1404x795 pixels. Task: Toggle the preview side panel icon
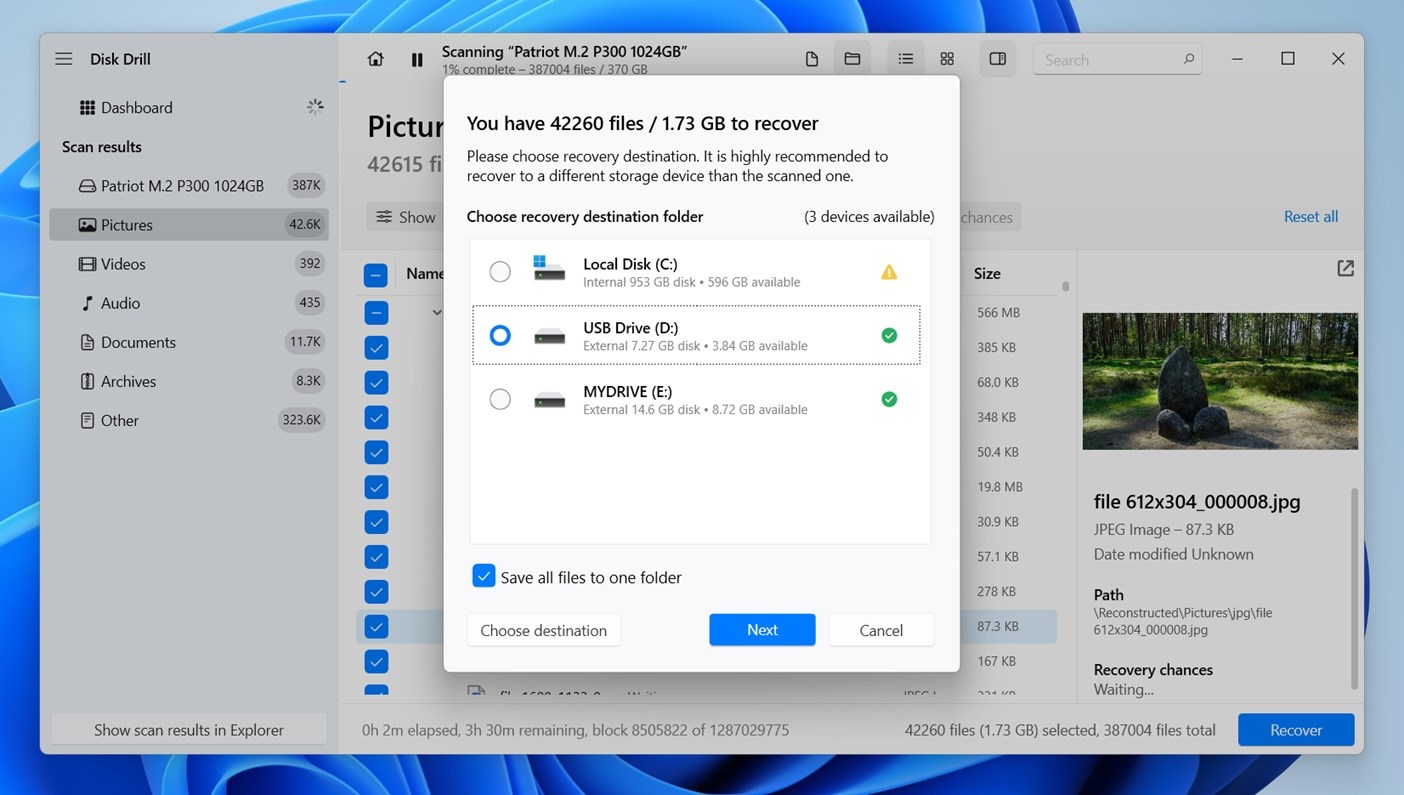tap(997, 59)
